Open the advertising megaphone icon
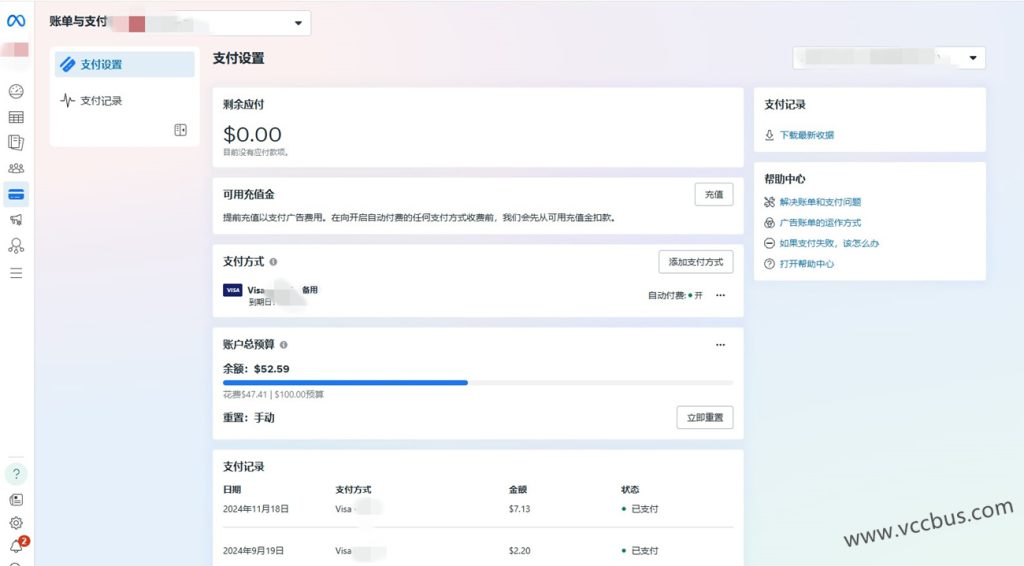 point(16,220)
